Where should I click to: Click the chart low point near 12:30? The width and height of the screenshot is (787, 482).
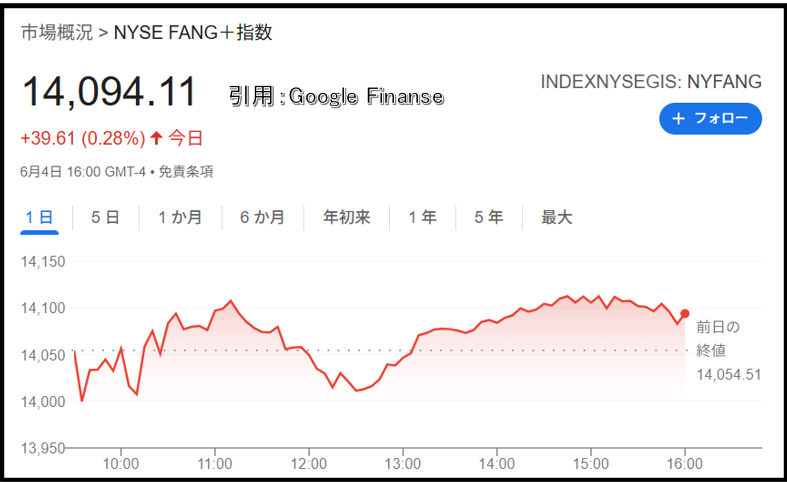tap(357, 390)
